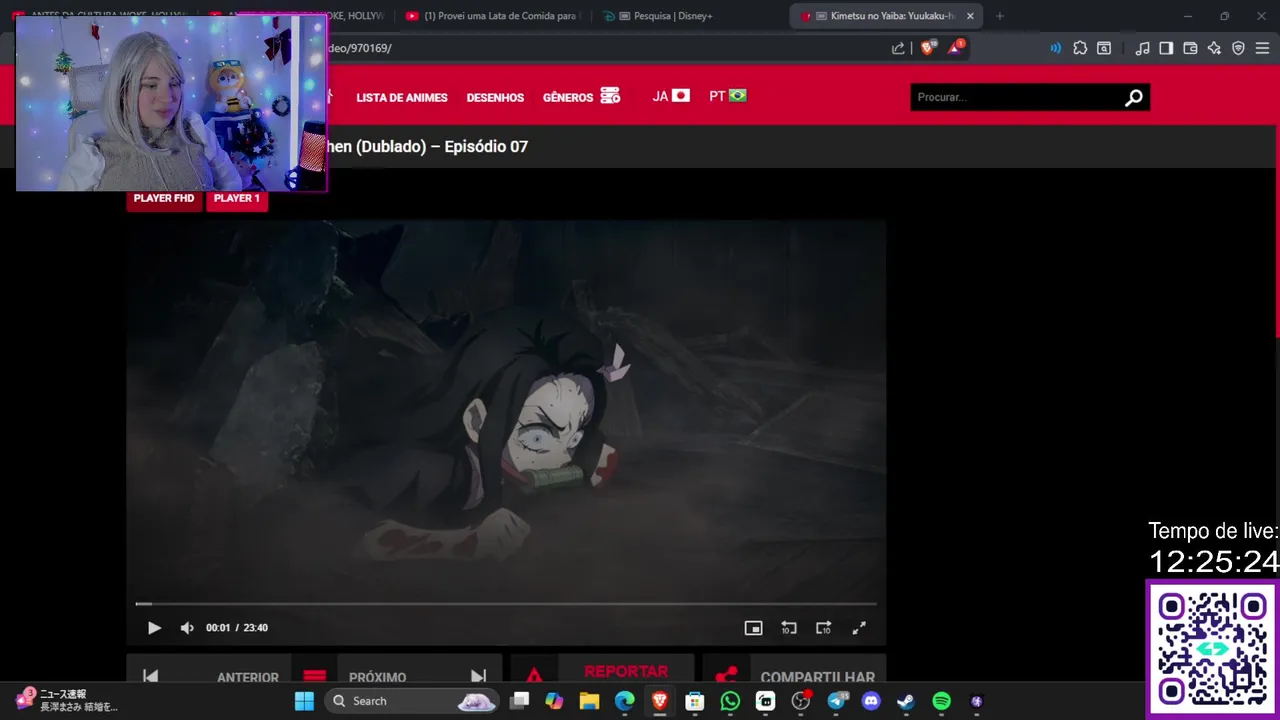1280x720 pixels.
Task: Open File Explorer from the taskbar
Action: coord(589,701)
